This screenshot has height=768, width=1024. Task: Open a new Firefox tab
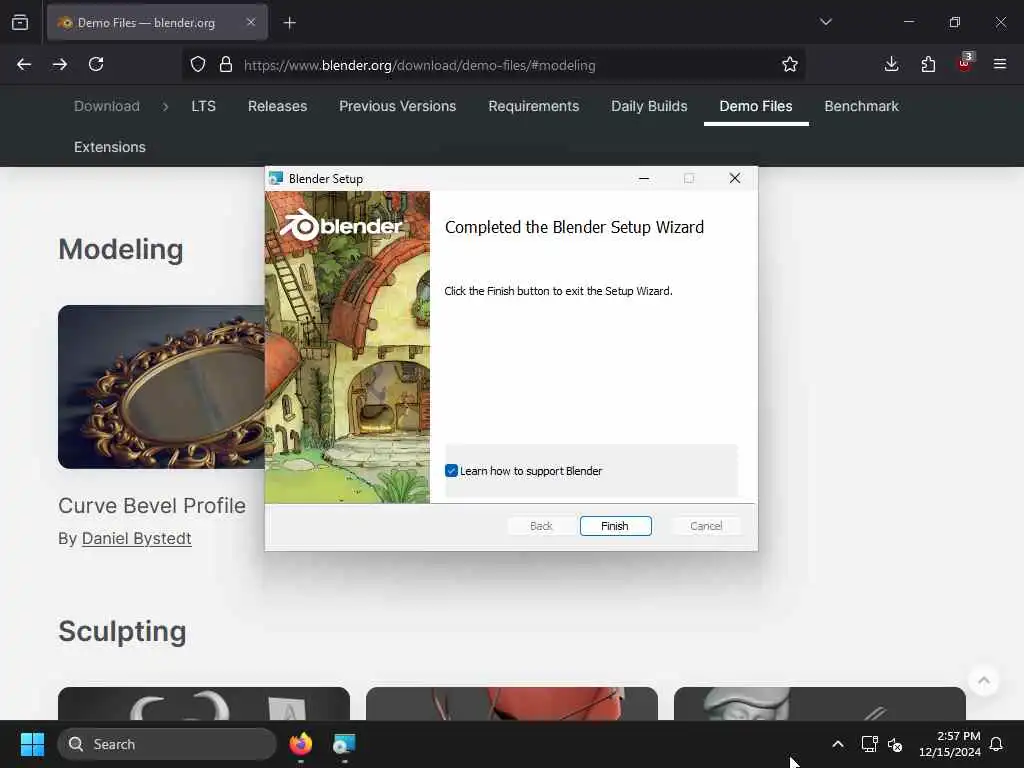pos(290,23)
